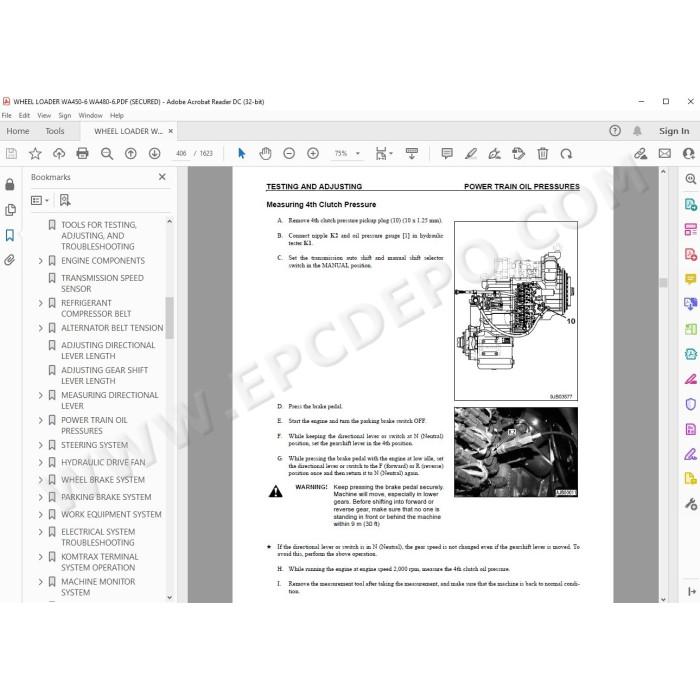
Task: Open TRANSMISSION SPEED SENSOR bookmark
Action: pyautogui.click(x=102, y=283)
